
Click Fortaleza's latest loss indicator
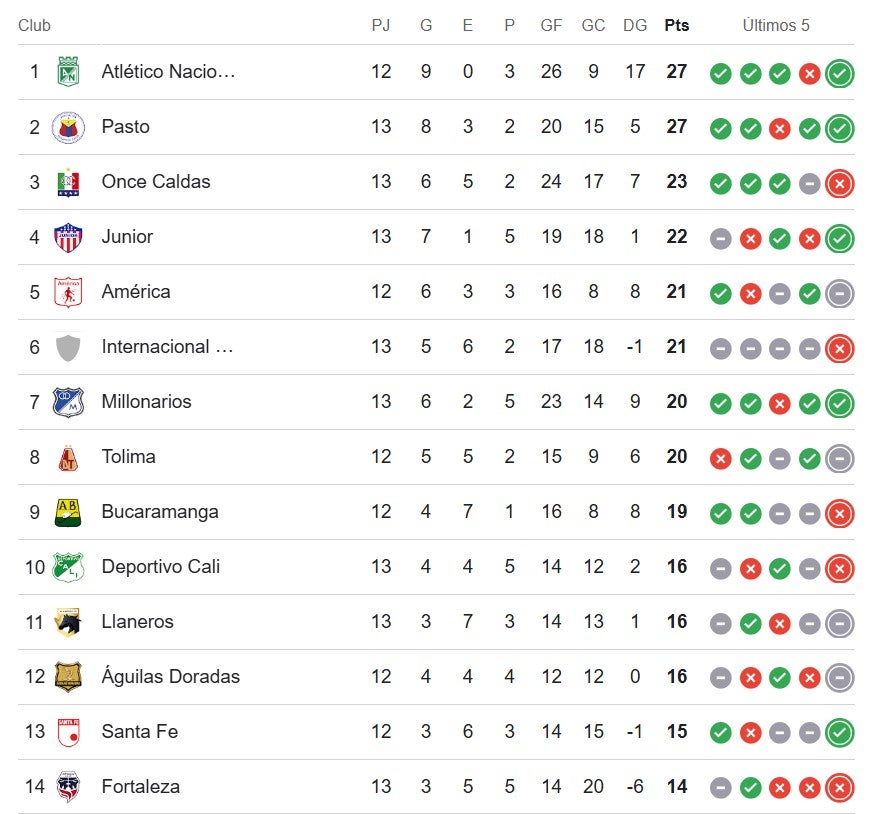pos(840,788)
